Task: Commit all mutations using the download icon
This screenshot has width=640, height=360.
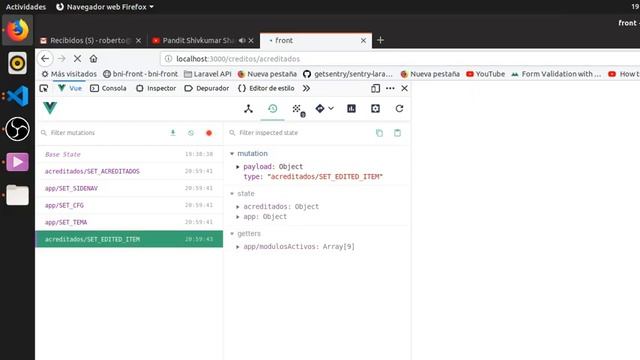Action: pyautogui.click(x=173, y=133)
